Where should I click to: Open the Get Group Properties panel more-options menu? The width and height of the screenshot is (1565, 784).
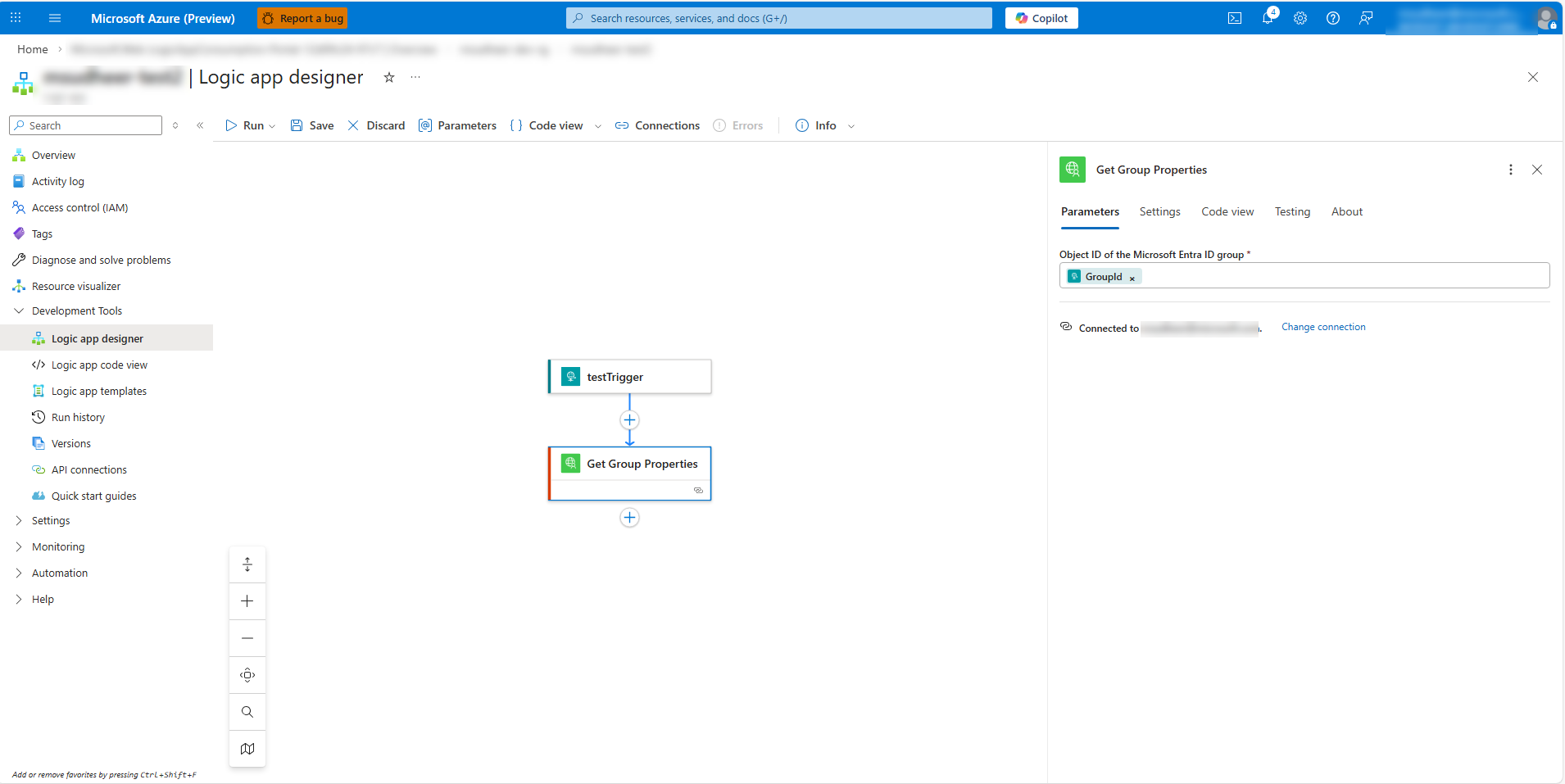click(1511, 170)
